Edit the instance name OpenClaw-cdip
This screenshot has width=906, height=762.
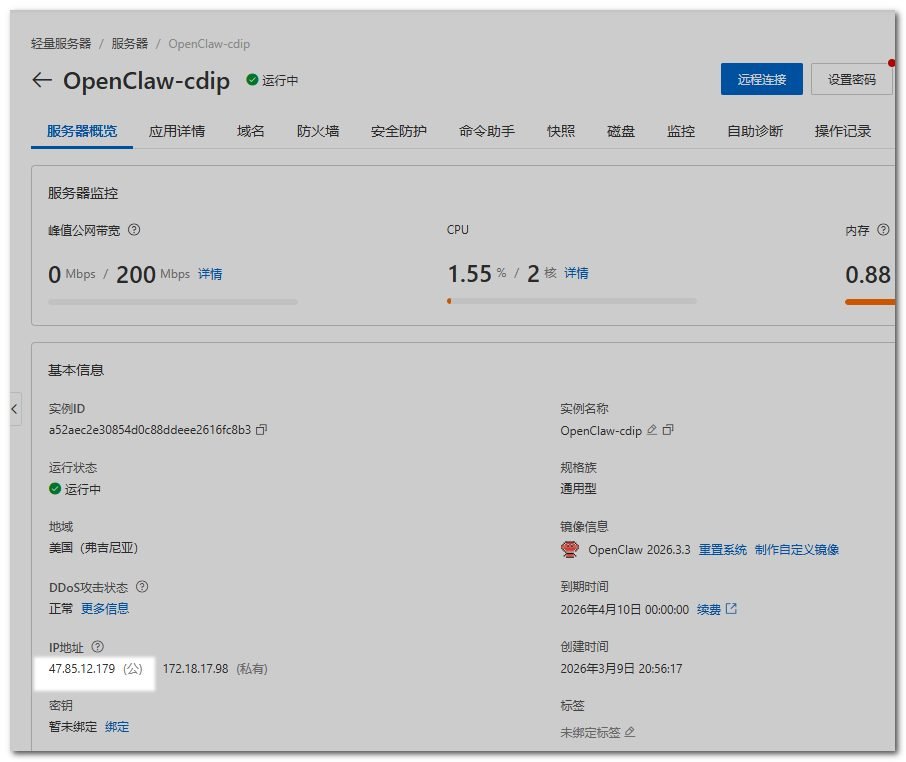pos(652,430)
